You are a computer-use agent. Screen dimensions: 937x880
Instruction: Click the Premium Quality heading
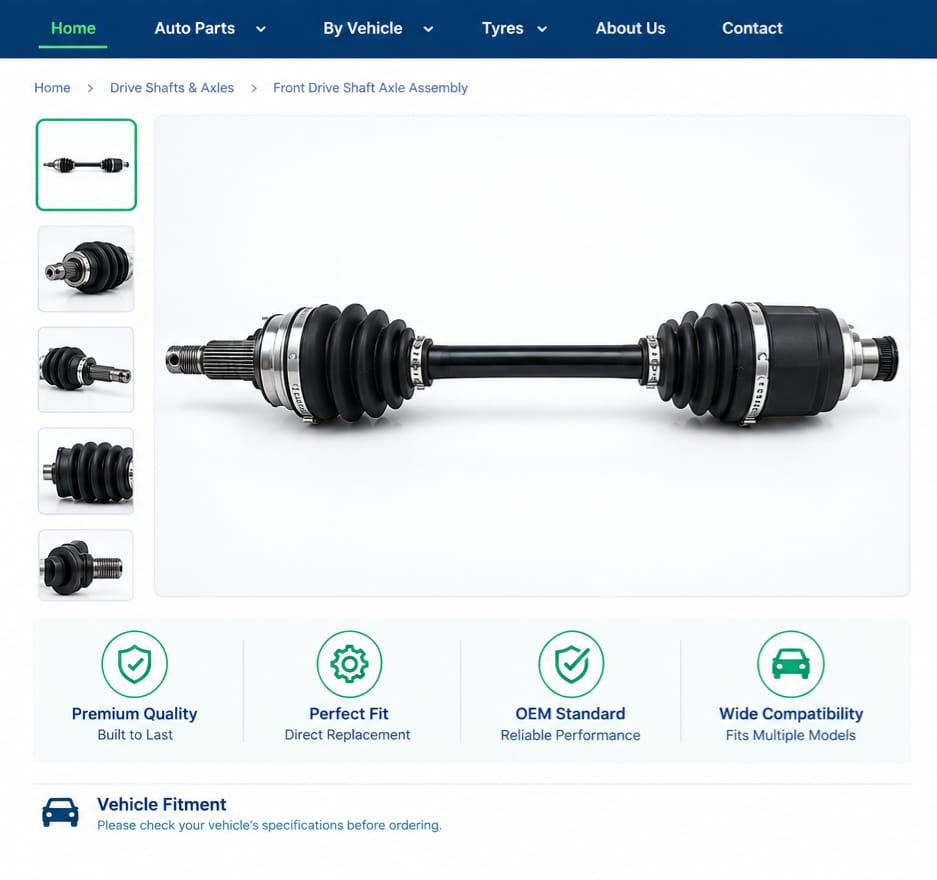click(134, 714)
